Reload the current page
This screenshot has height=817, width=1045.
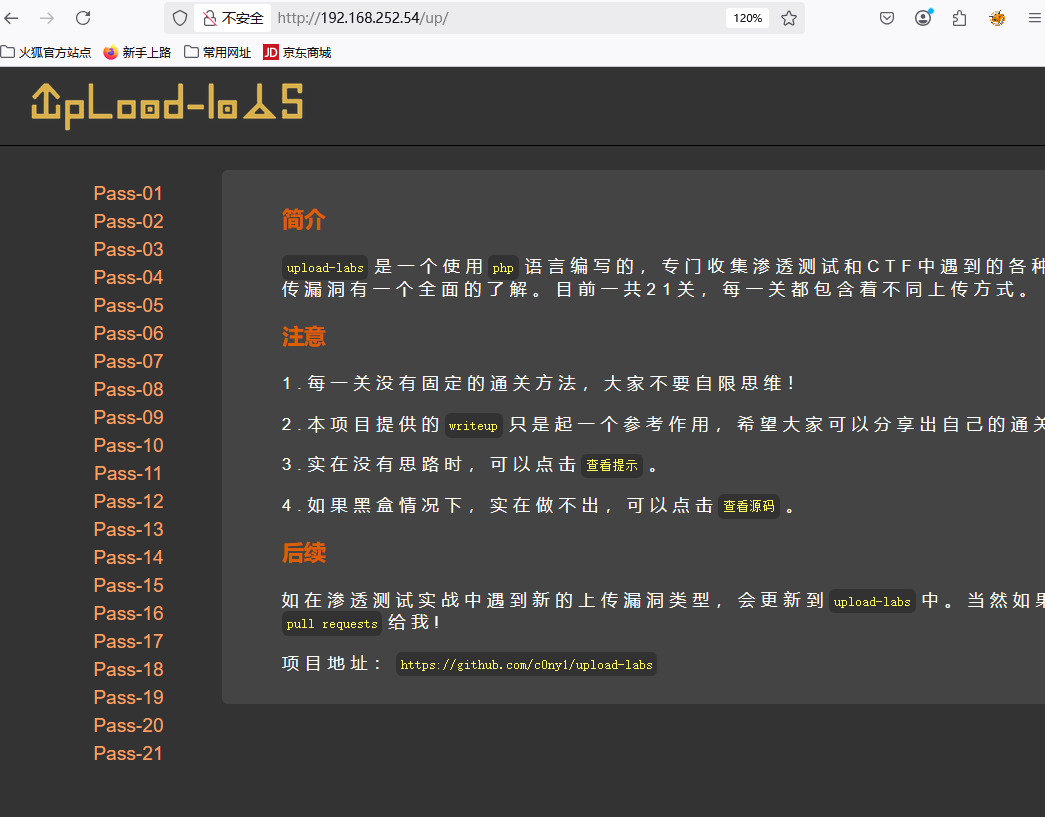tap(83, 17)
